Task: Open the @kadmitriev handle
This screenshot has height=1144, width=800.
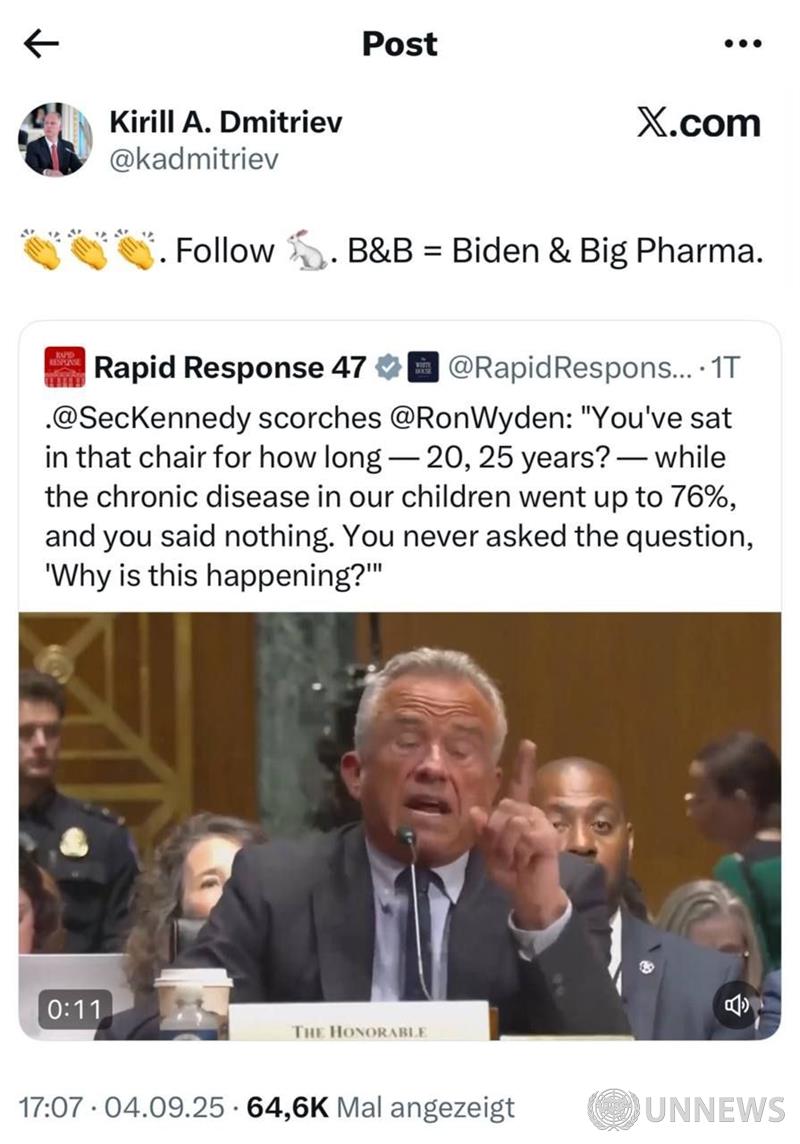Action: 194,158
